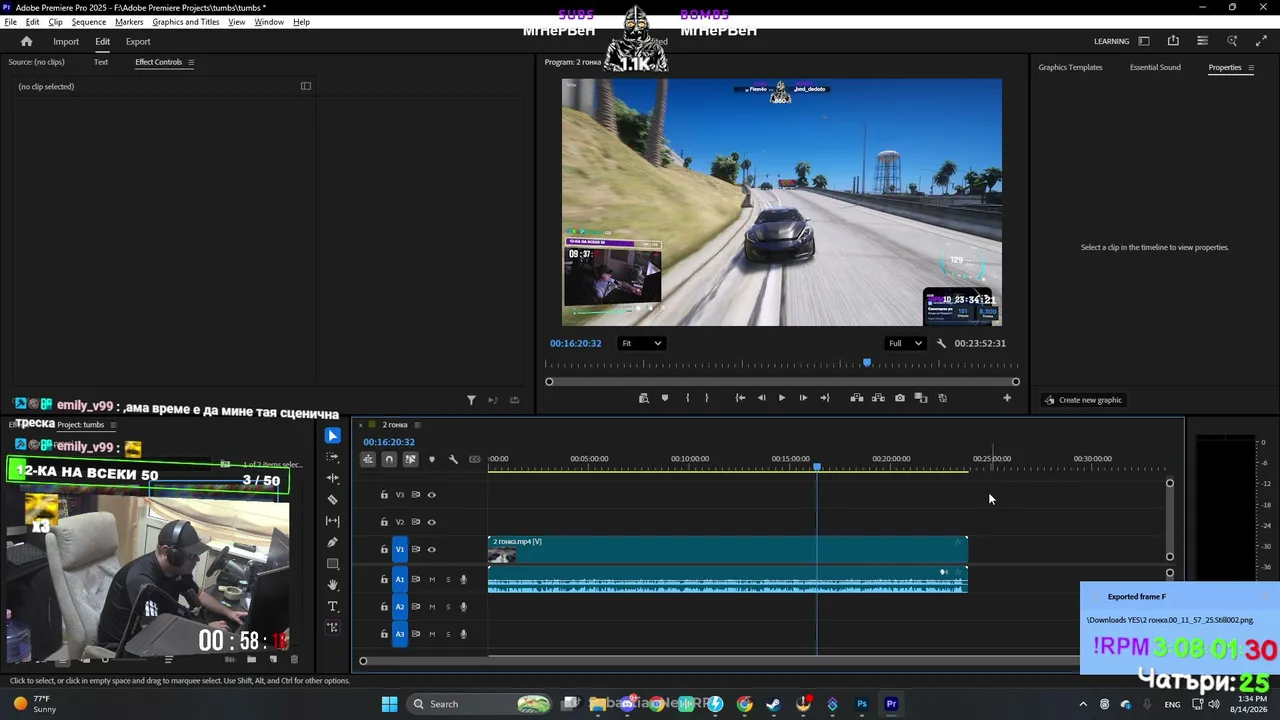Click the timeline playhead on the ruler
This screenshot has height=720, width=1280.
coord(817,467)
